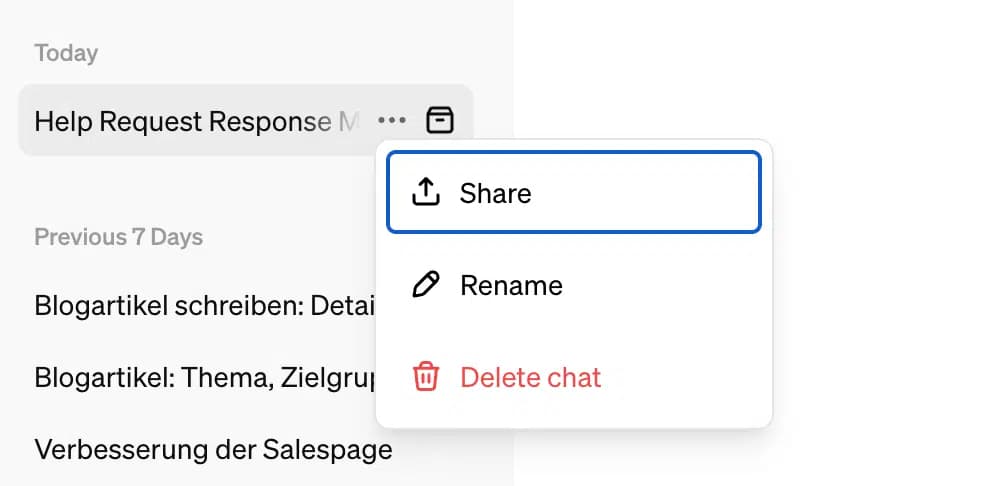The image size is (986, 486).
Task: Select Share from the context menu
Action: tap(573, 192)
